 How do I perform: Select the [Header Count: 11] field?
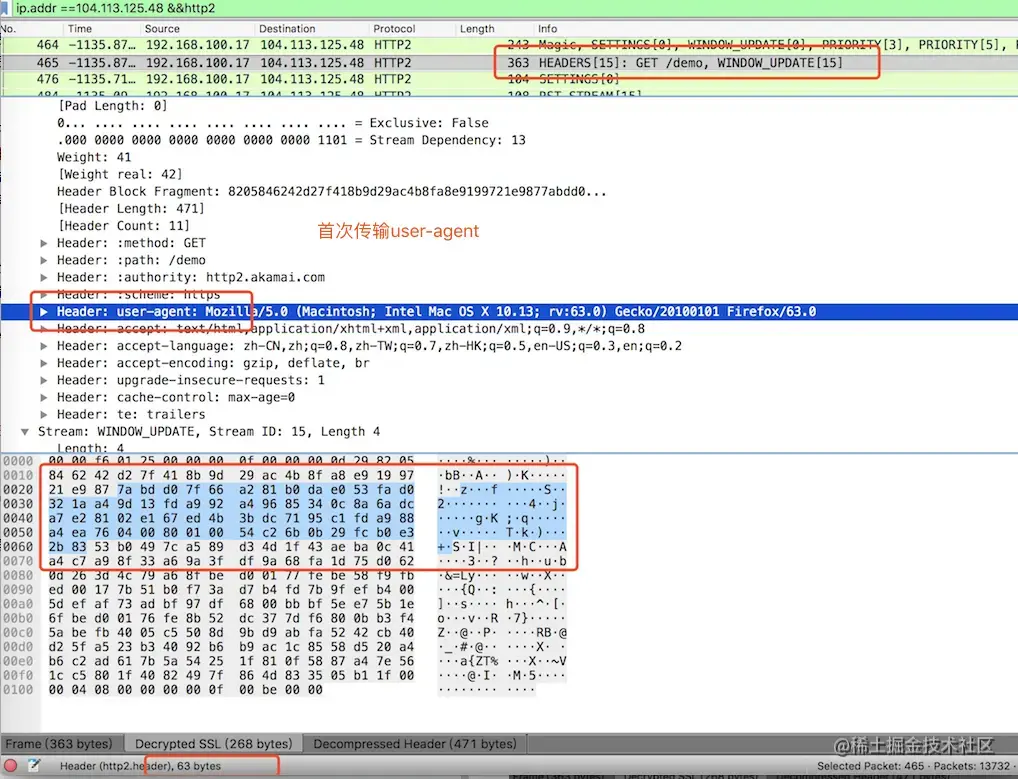(123, 225)
